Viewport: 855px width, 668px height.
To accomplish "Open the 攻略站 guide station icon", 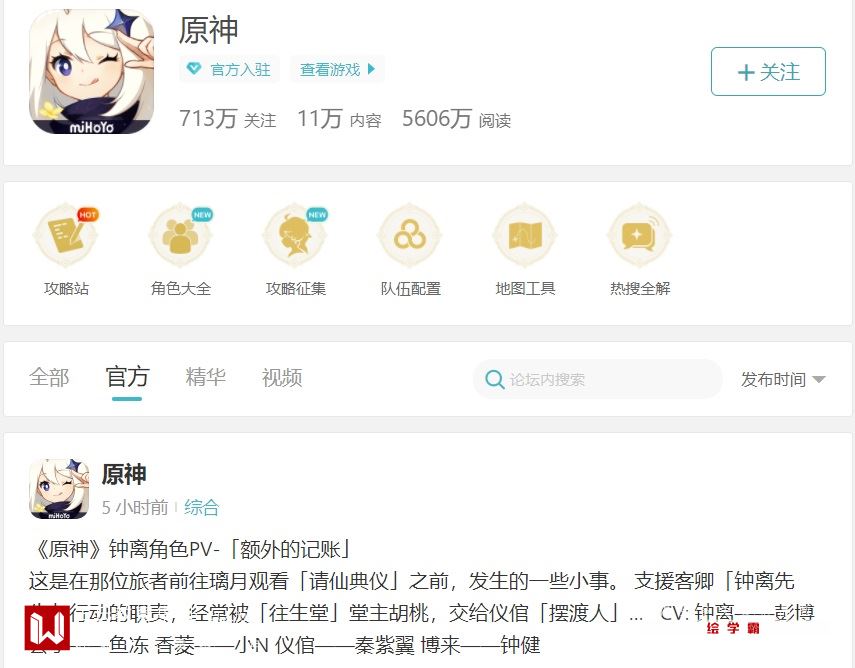I will coord(66,236).
